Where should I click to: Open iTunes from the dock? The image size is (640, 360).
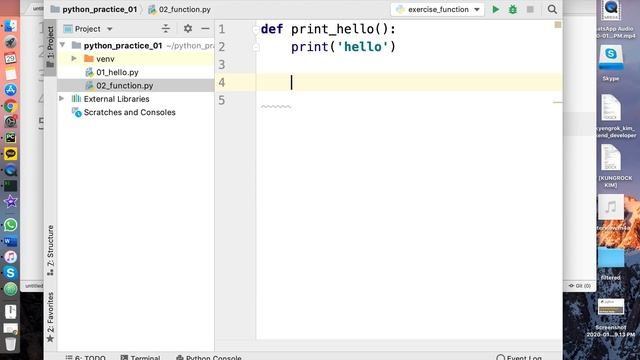(10, 257)
